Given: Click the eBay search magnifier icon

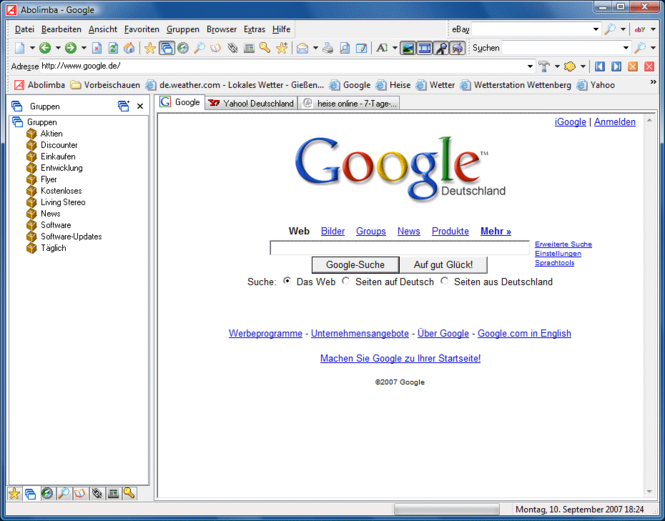Looking at the screenshot, I should coord(610,29).
